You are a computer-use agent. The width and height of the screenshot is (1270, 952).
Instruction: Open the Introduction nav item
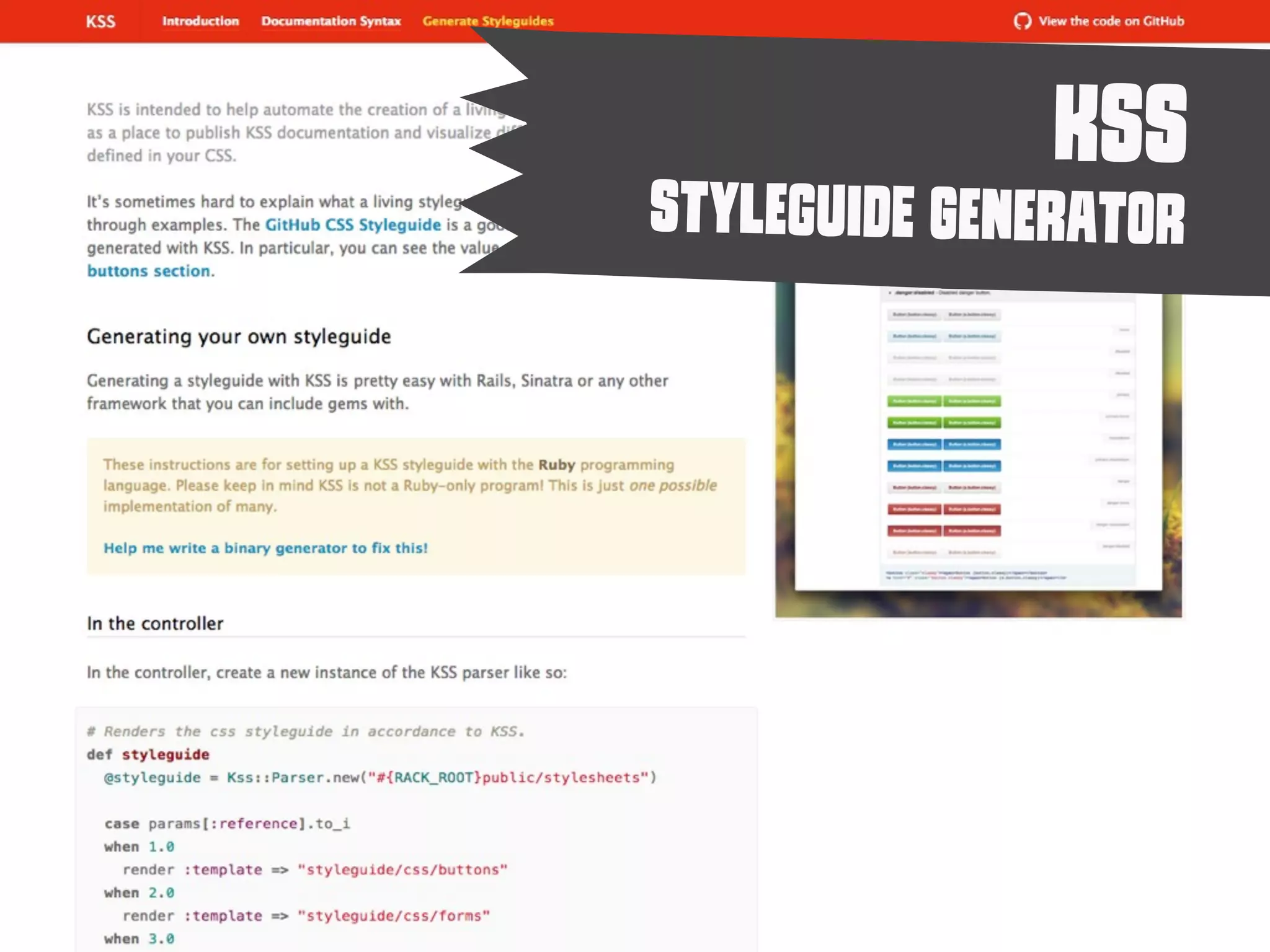(200, 21)
